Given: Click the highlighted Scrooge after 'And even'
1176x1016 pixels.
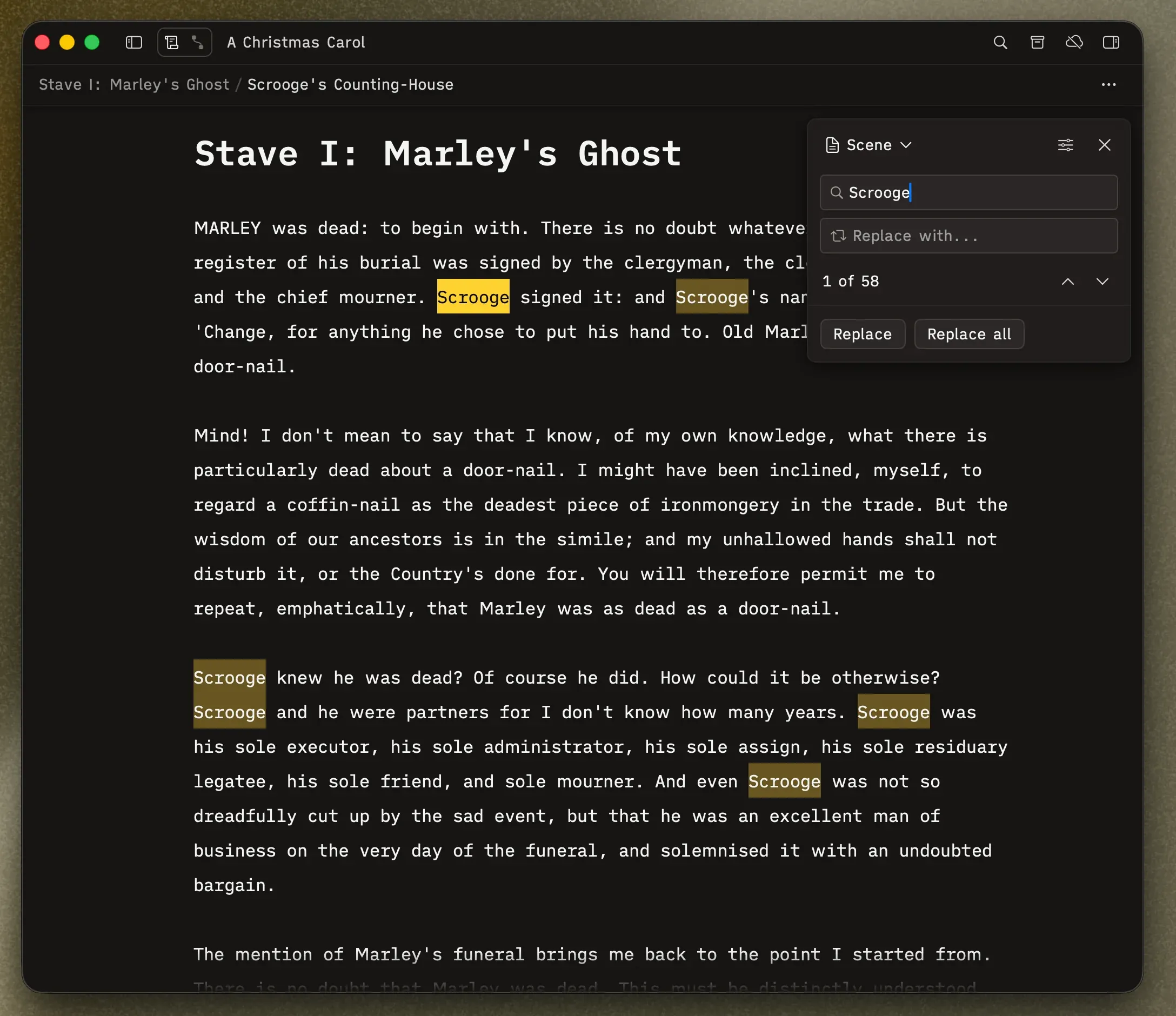Looking at the screenshot, I should click(784, 781).
